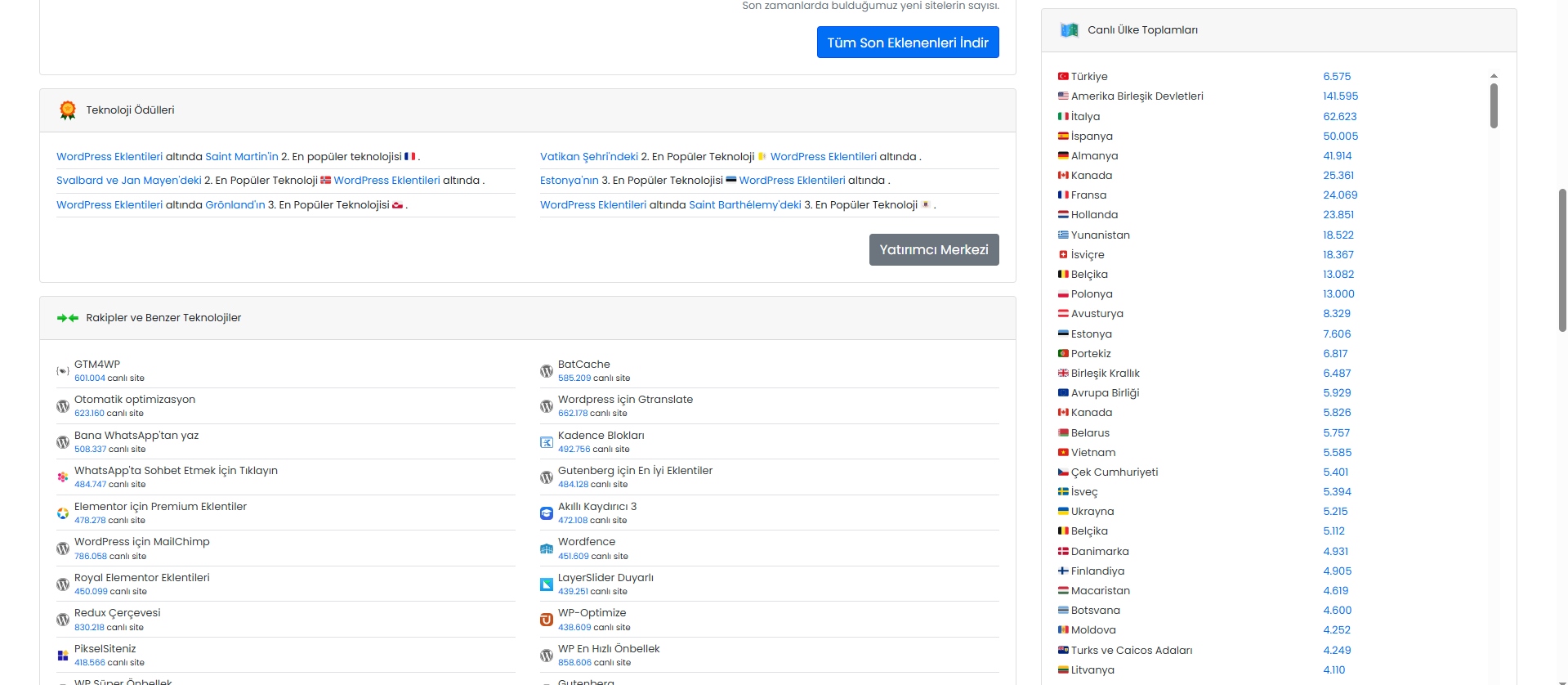Image resolution: width=1568 pixels, height=685 pixels.
Task: Click the Canlı Ülke Toplamları heading
Action: pos(1143,30)
